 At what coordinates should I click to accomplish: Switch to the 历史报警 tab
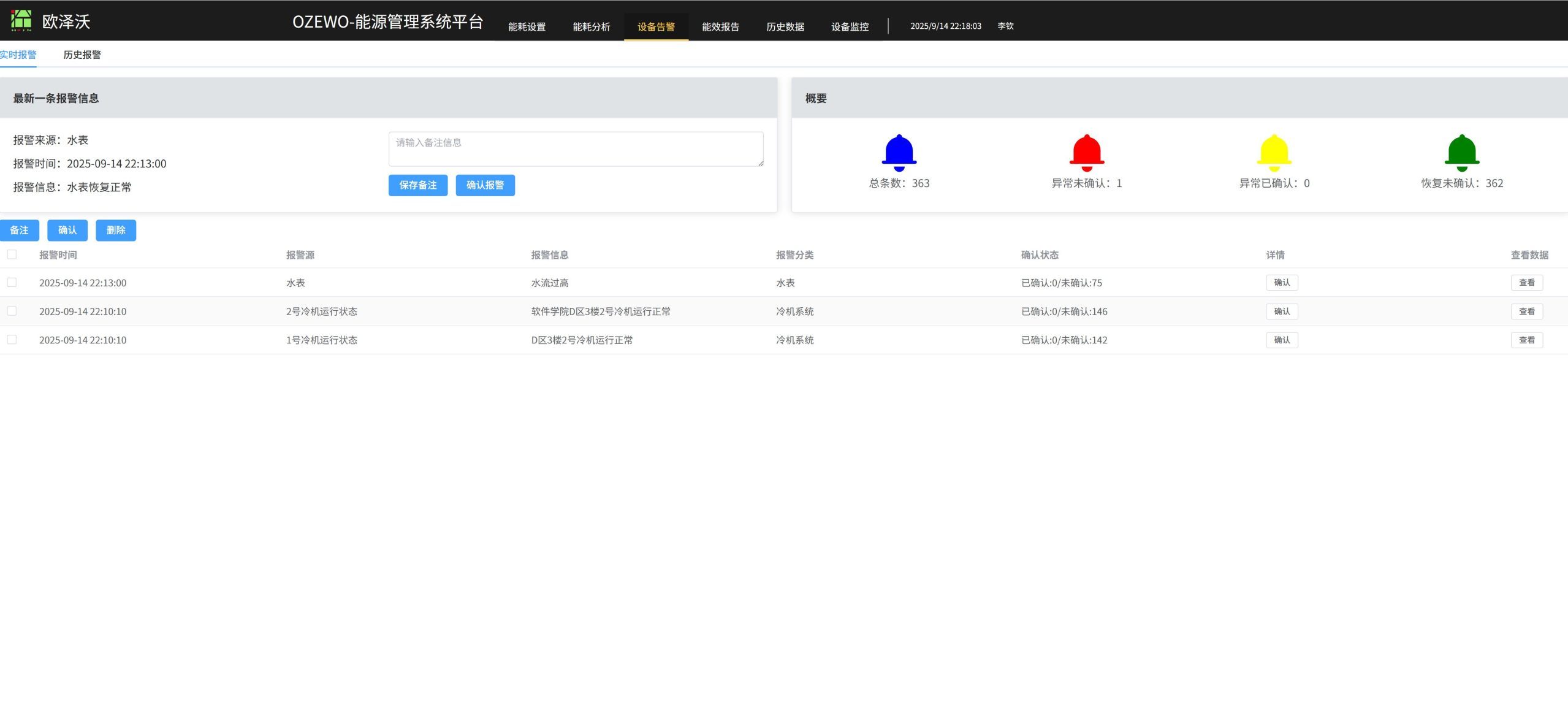82,55
